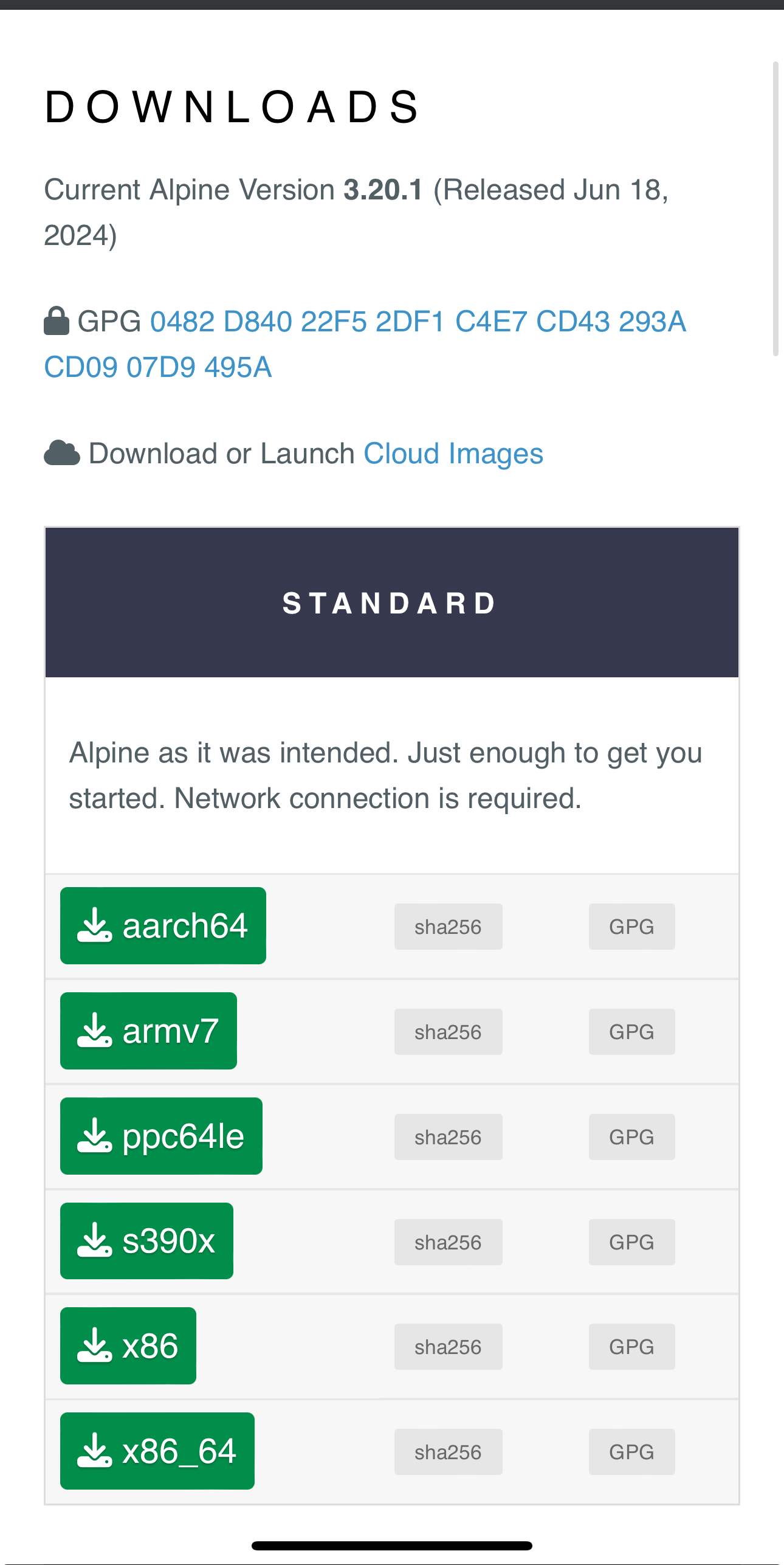Get GPG signature for x86_64

(632, 1452)
